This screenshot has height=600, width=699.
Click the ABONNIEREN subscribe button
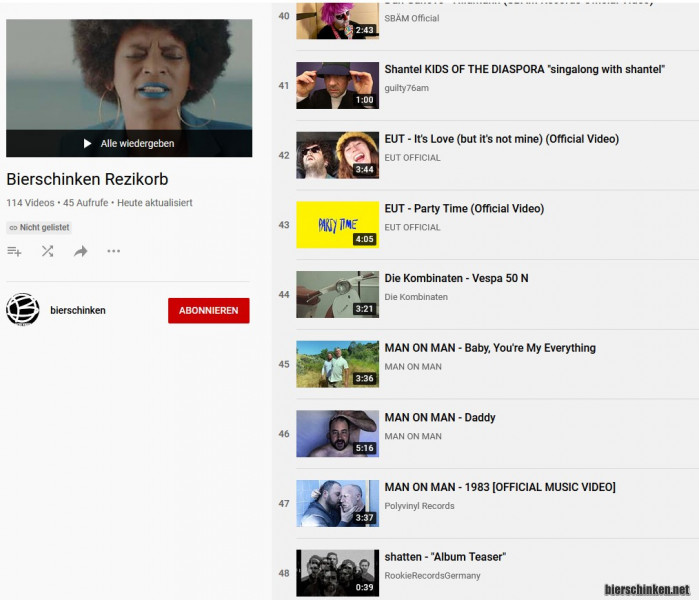(209, 310)
